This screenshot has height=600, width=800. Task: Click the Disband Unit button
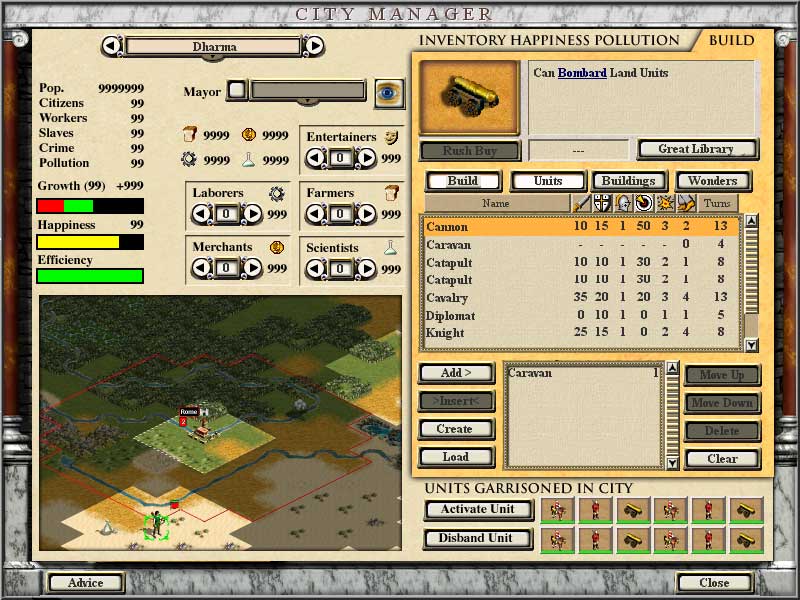tap(476, 538)
